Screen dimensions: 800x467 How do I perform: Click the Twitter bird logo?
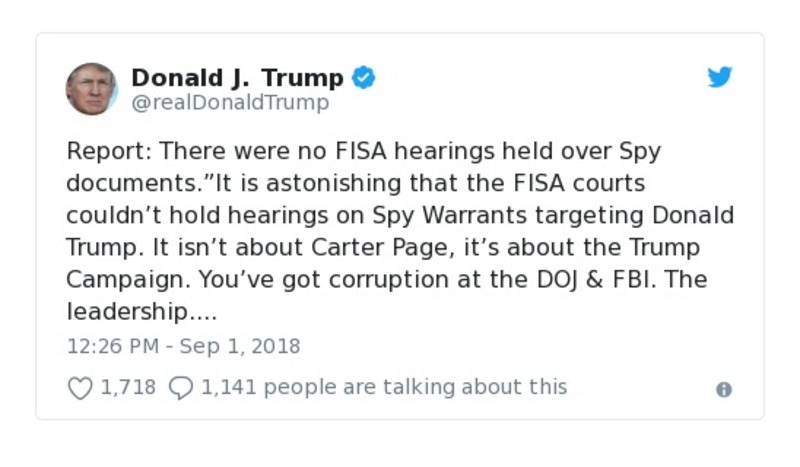(720, 78)
